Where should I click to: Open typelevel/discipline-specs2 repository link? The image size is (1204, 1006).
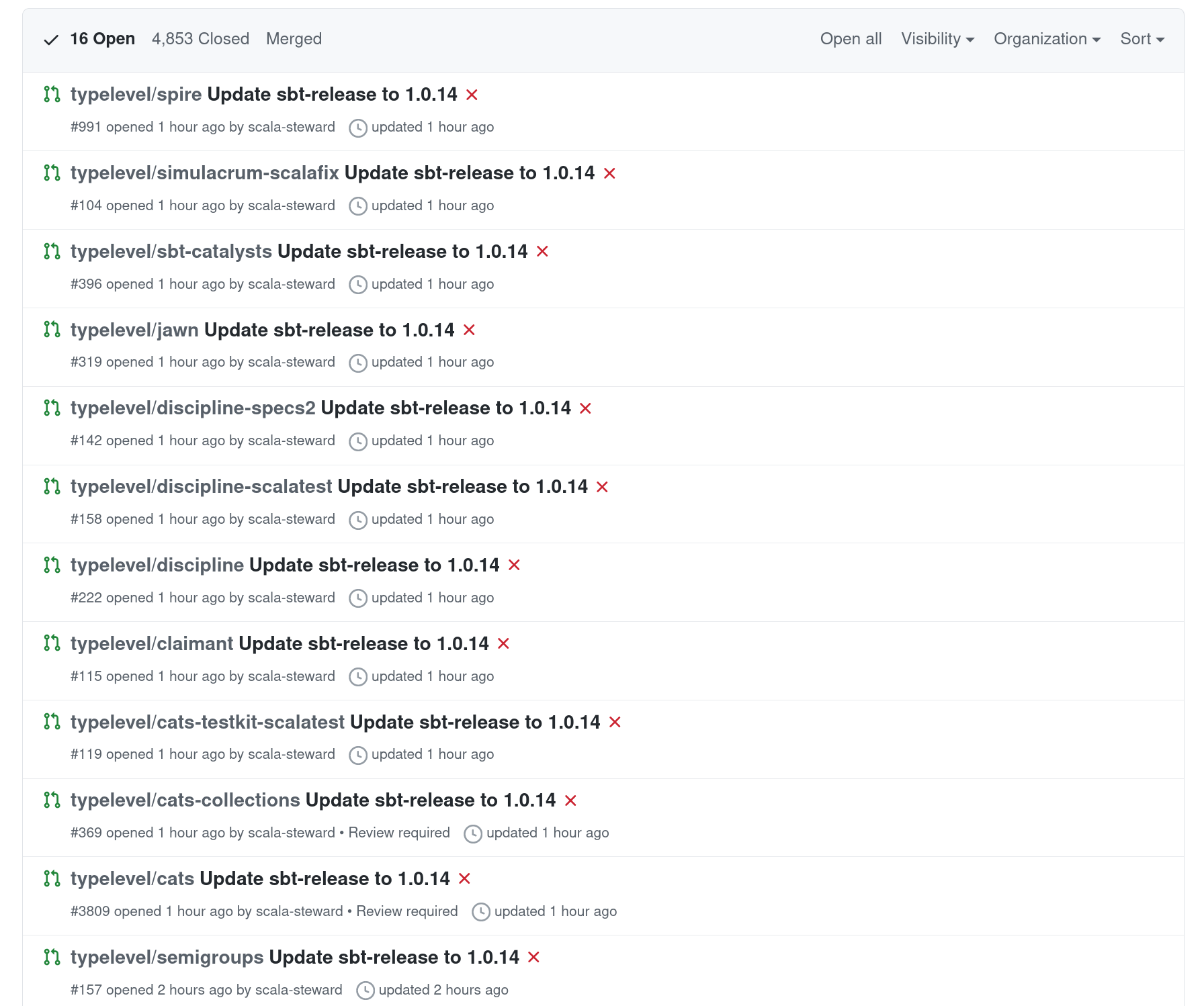(193, 408)
